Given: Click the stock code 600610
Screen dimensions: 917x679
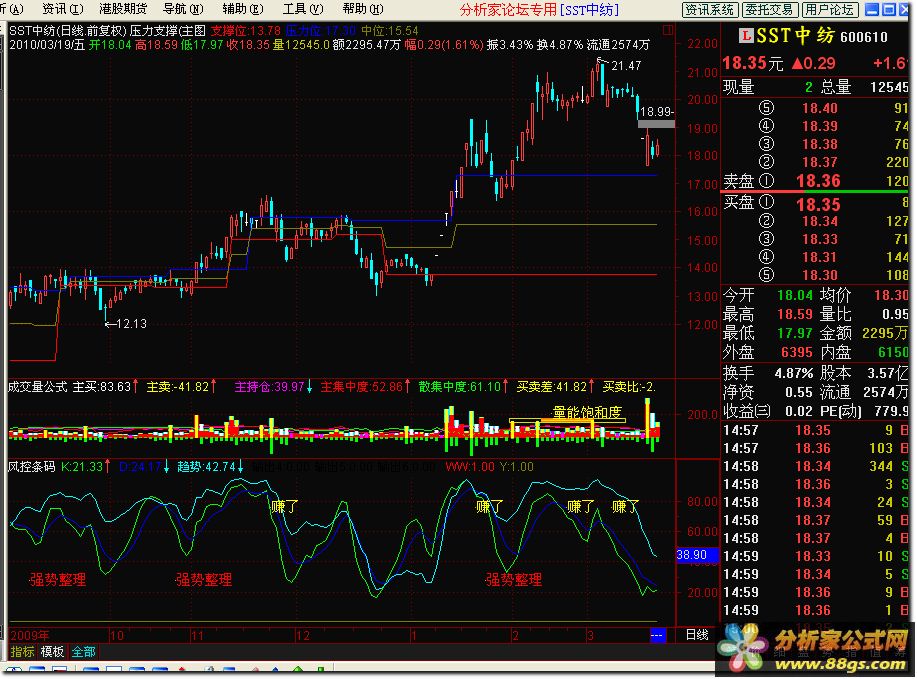Looking at the screenshot, I should [x=864, y=37].
